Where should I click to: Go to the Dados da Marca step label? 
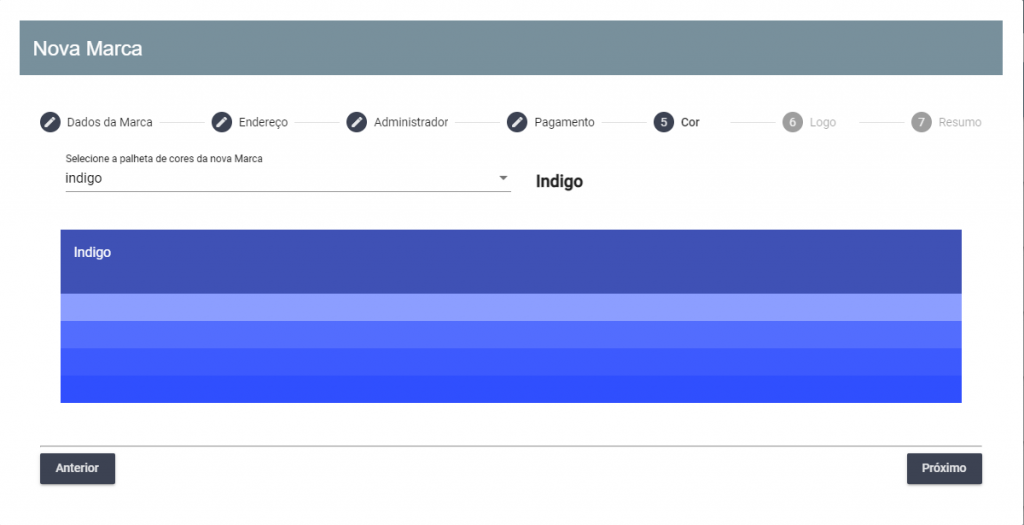110,122
